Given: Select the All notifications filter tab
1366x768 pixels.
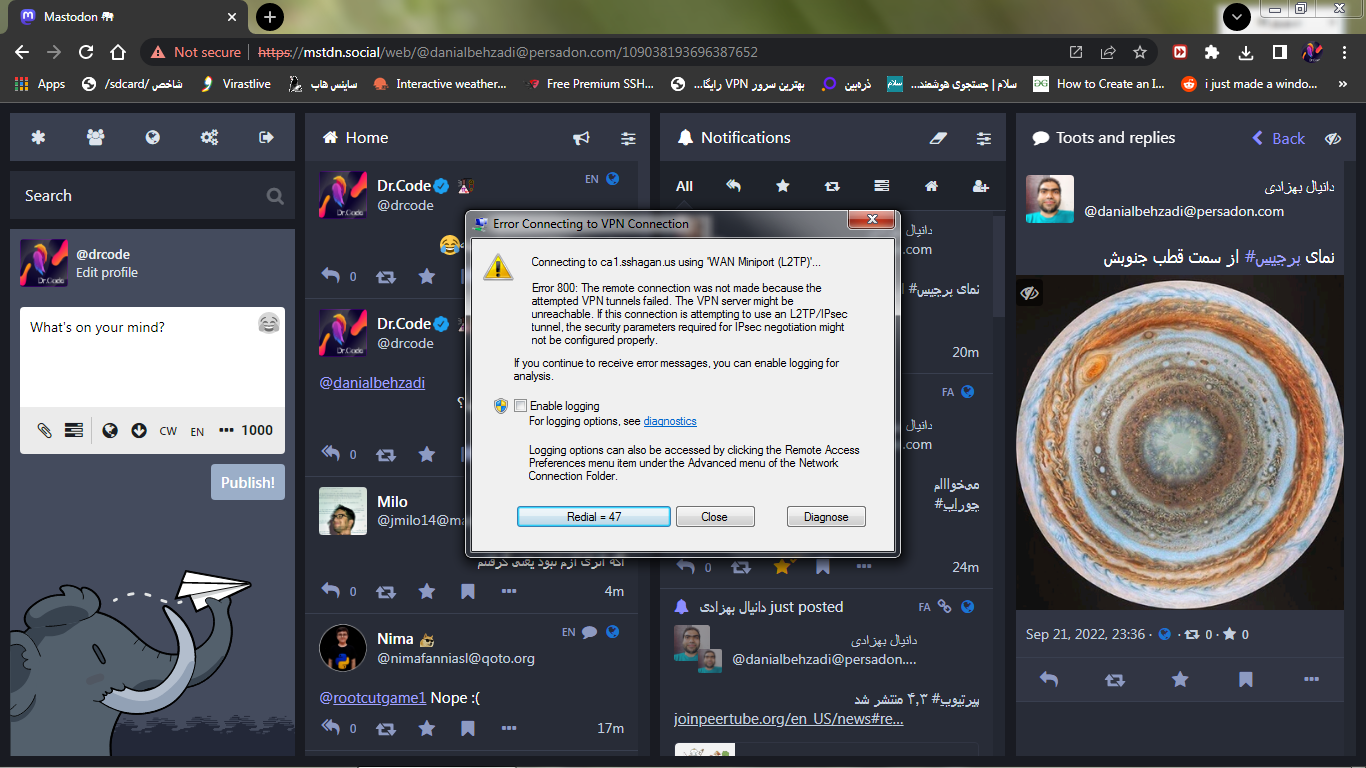Looking at the screenshot, I should 684,186.
